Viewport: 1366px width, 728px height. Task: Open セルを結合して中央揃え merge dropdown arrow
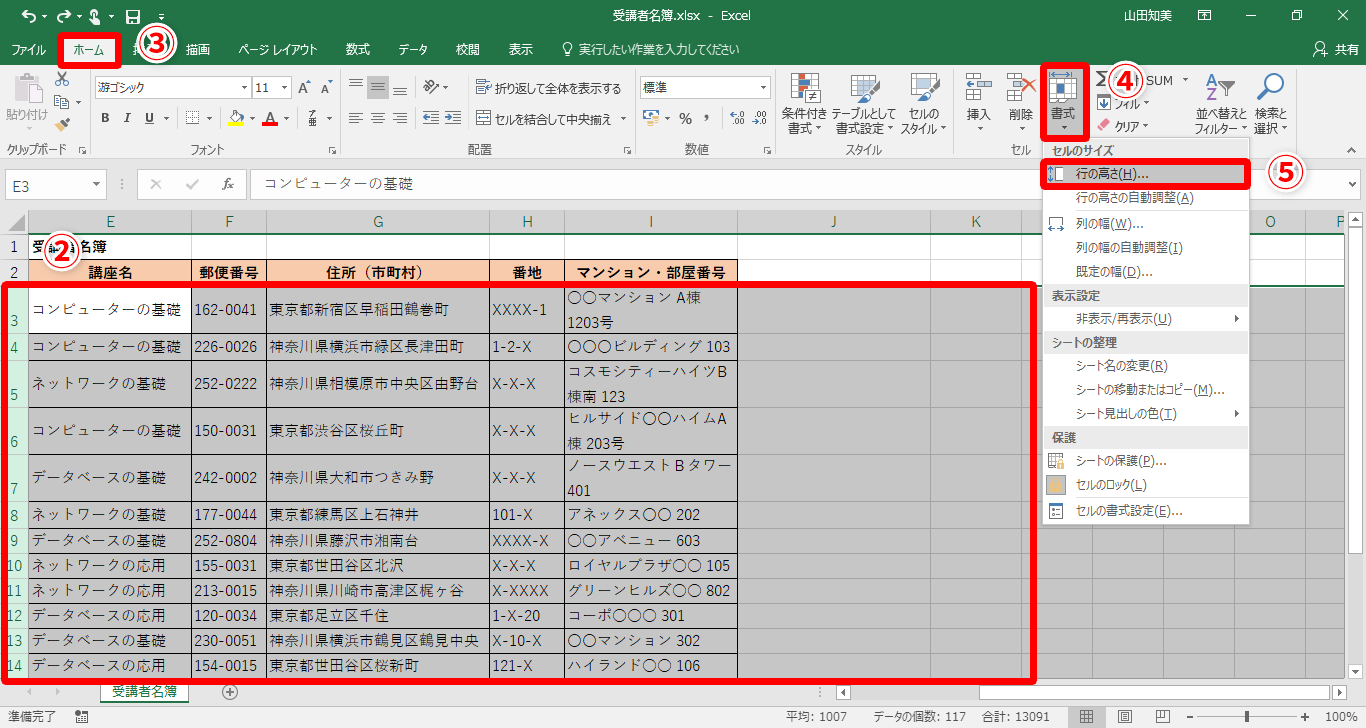[x=623, y=119]
